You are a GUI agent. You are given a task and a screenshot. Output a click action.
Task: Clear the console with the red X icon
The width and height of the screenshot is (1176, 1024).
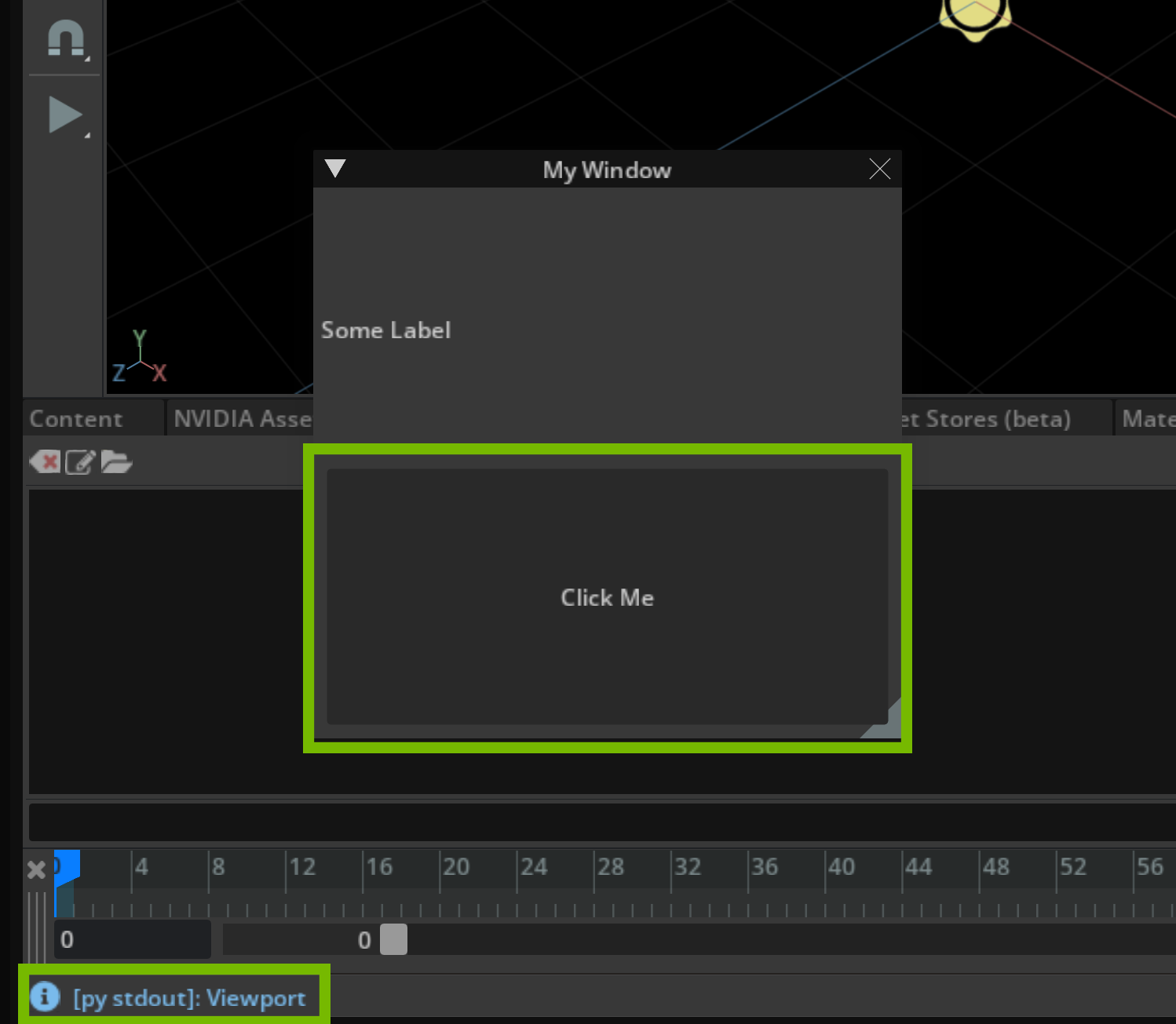point(45,461)
